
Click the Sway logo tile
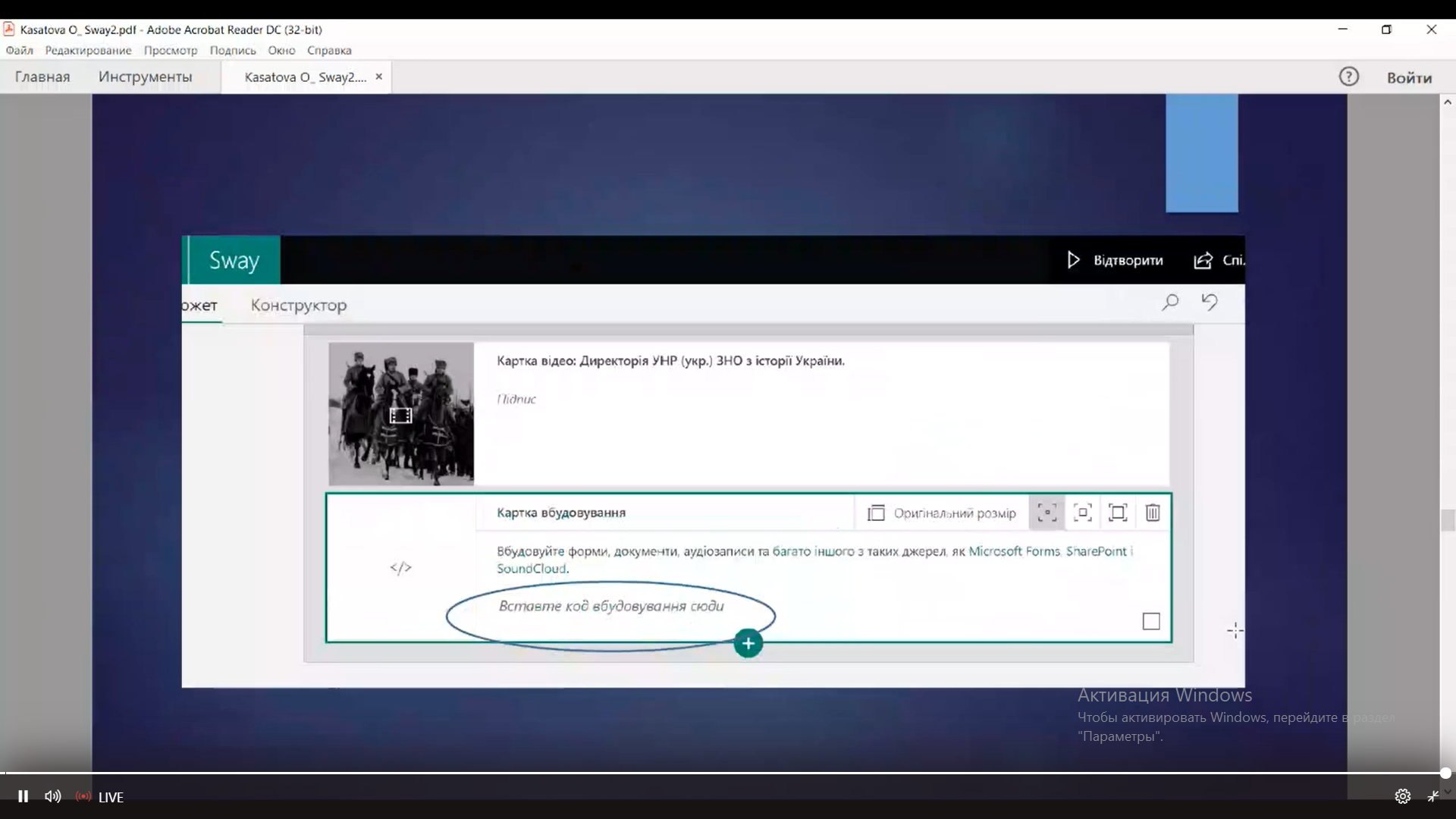coord(234,260)
